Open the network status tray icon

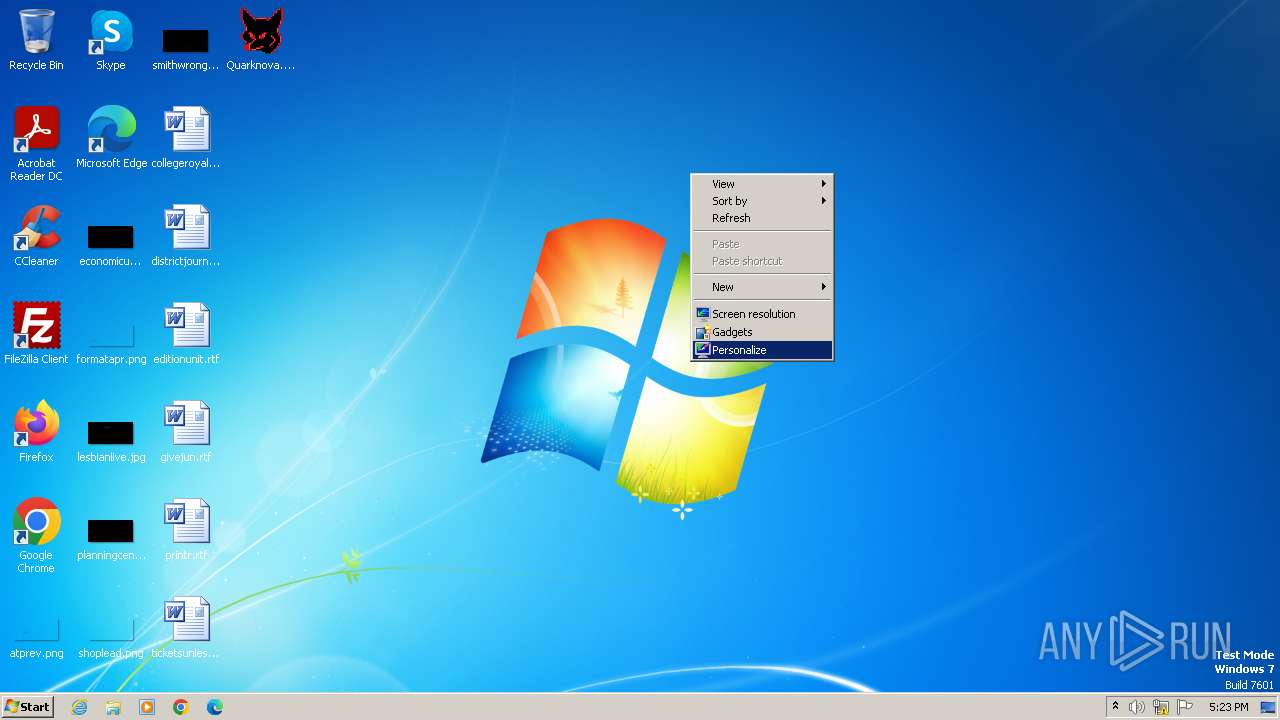coord(1161,707)
